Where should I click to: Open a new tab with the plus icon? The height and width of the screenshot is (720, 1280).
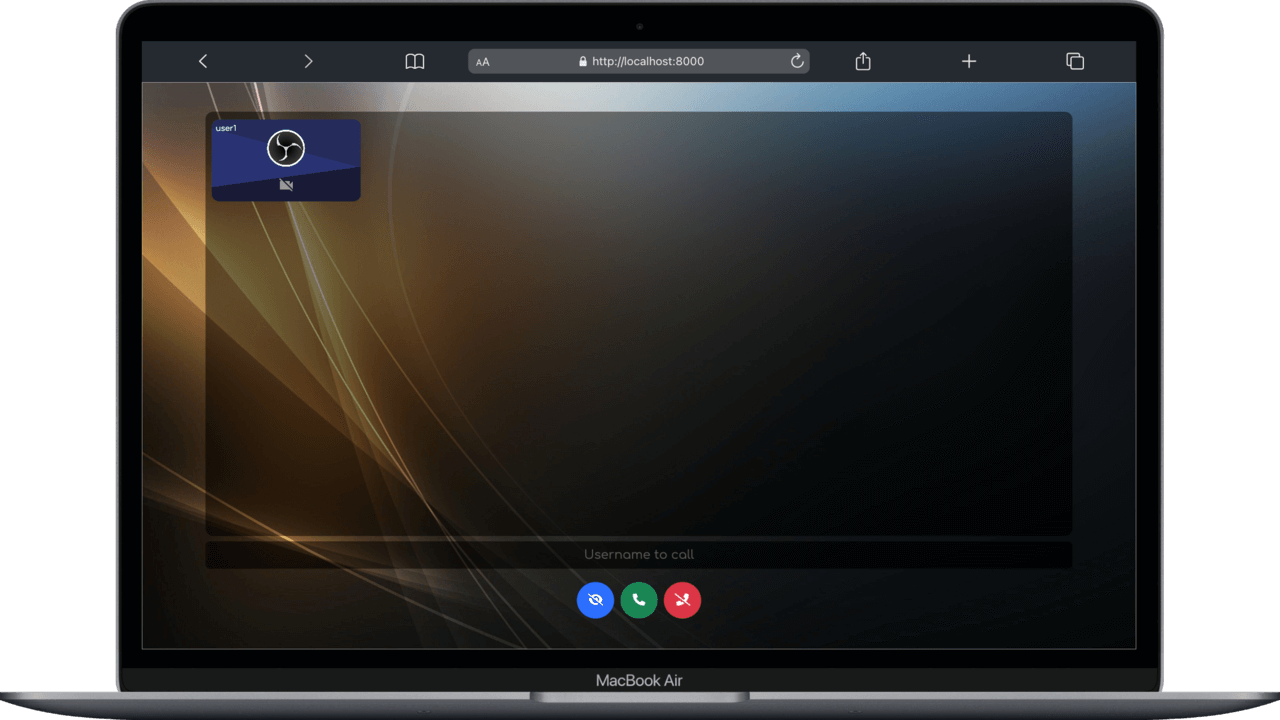[x=968, y=62]
